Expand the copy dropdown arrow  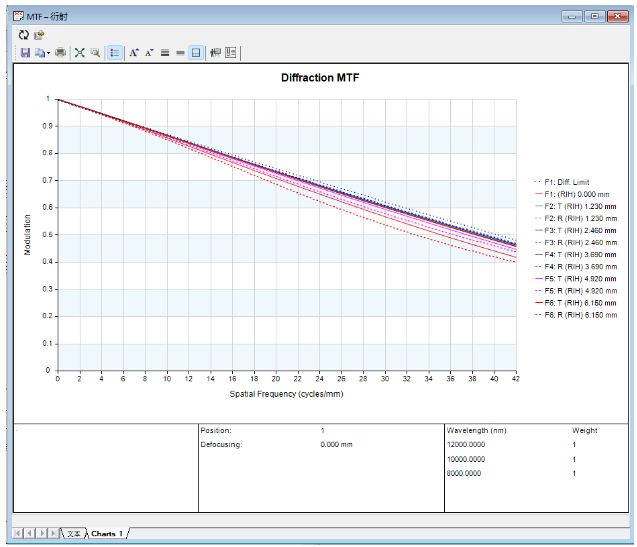(x=48, y=52)
